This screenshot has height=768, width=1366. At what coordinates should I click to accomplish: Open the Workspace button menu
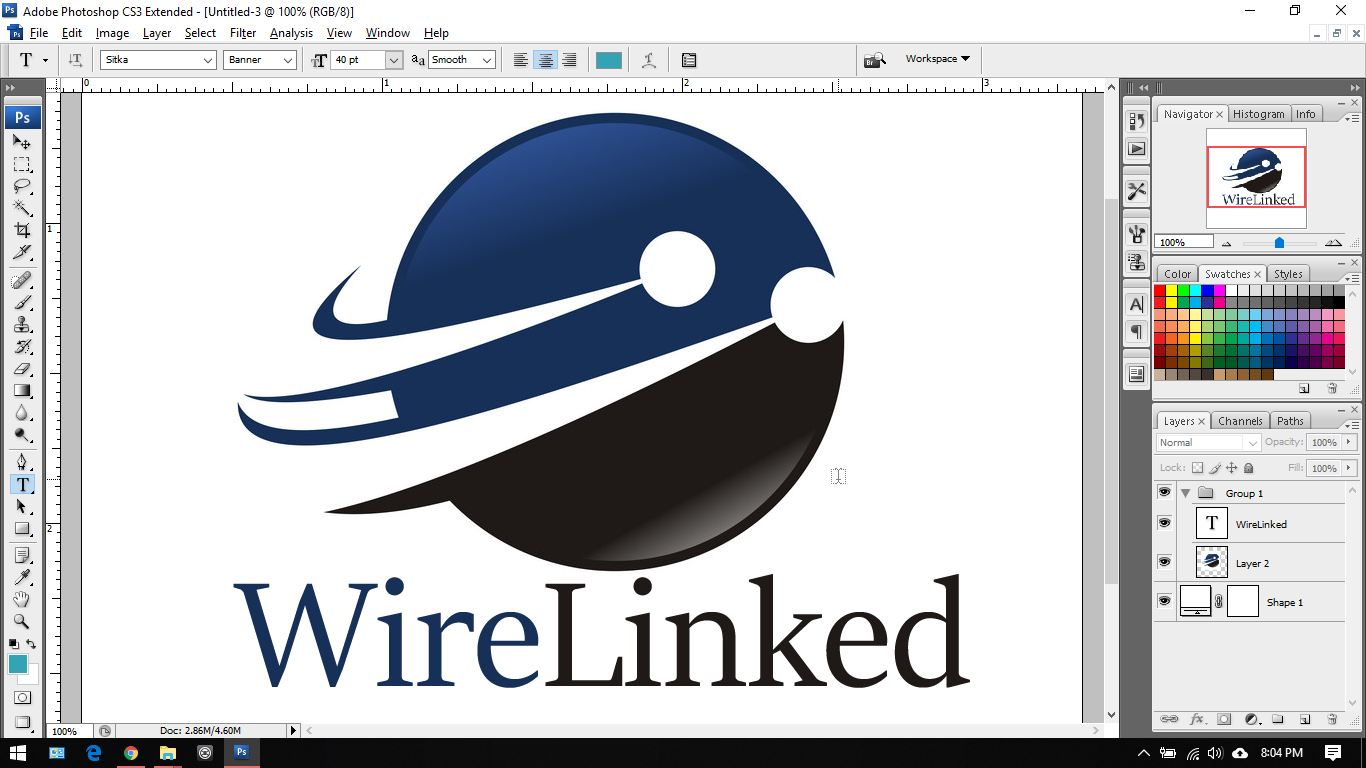(x=937, y=59)
